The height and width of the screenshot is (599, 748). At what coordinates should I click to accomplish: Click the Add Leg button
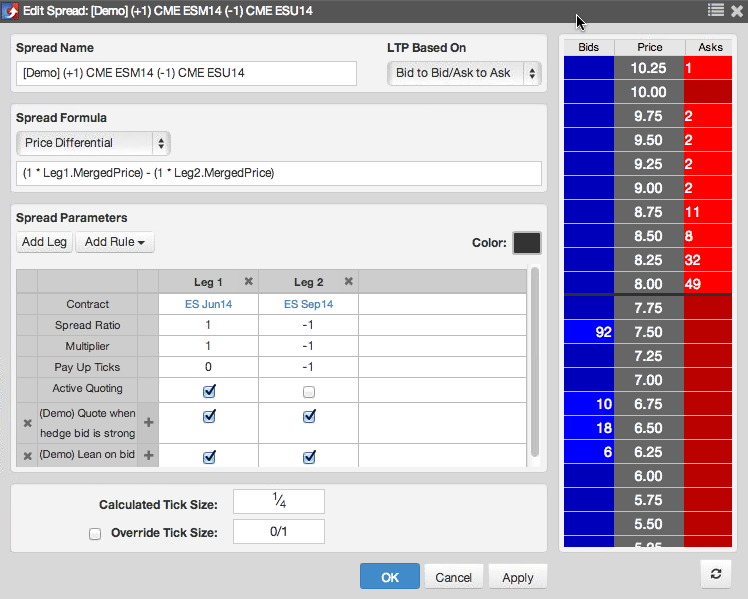point(44,242)
